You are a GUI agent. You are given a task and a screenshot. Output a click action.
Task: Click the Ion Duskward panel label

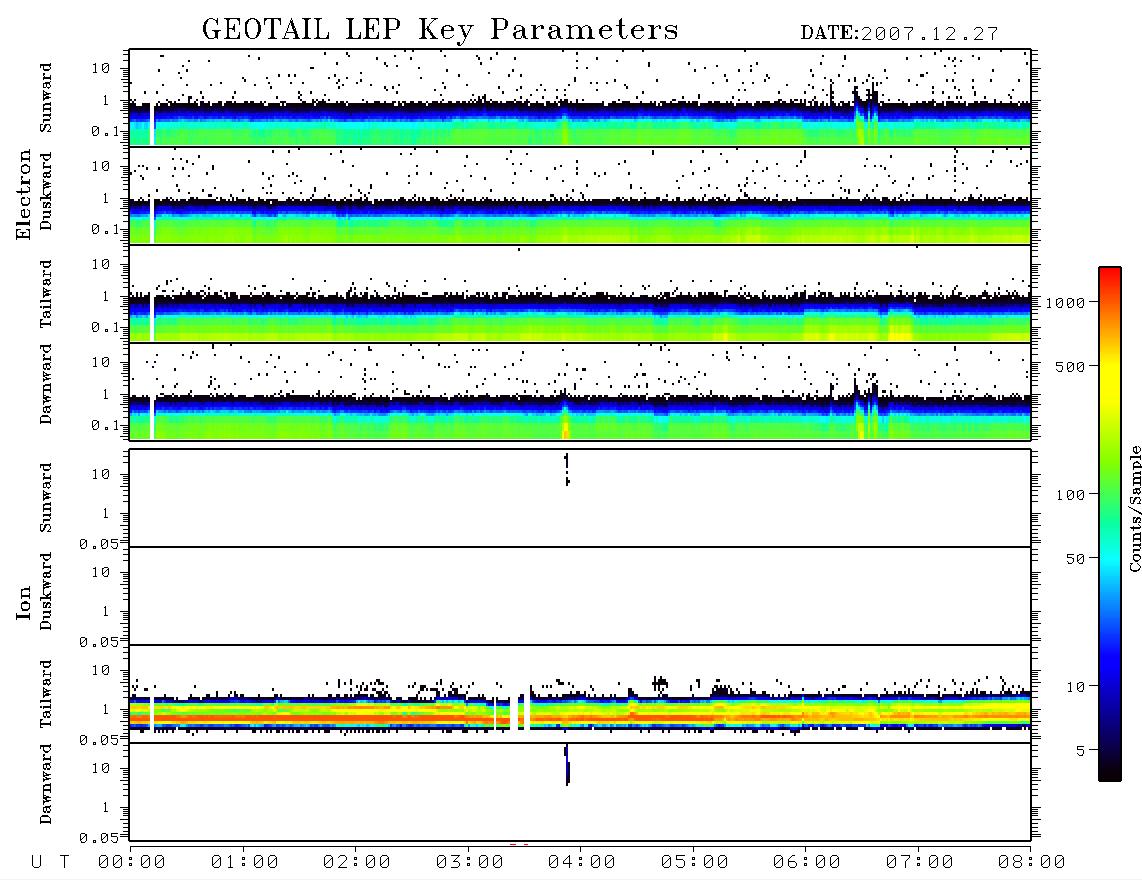(x=46, y=591)
